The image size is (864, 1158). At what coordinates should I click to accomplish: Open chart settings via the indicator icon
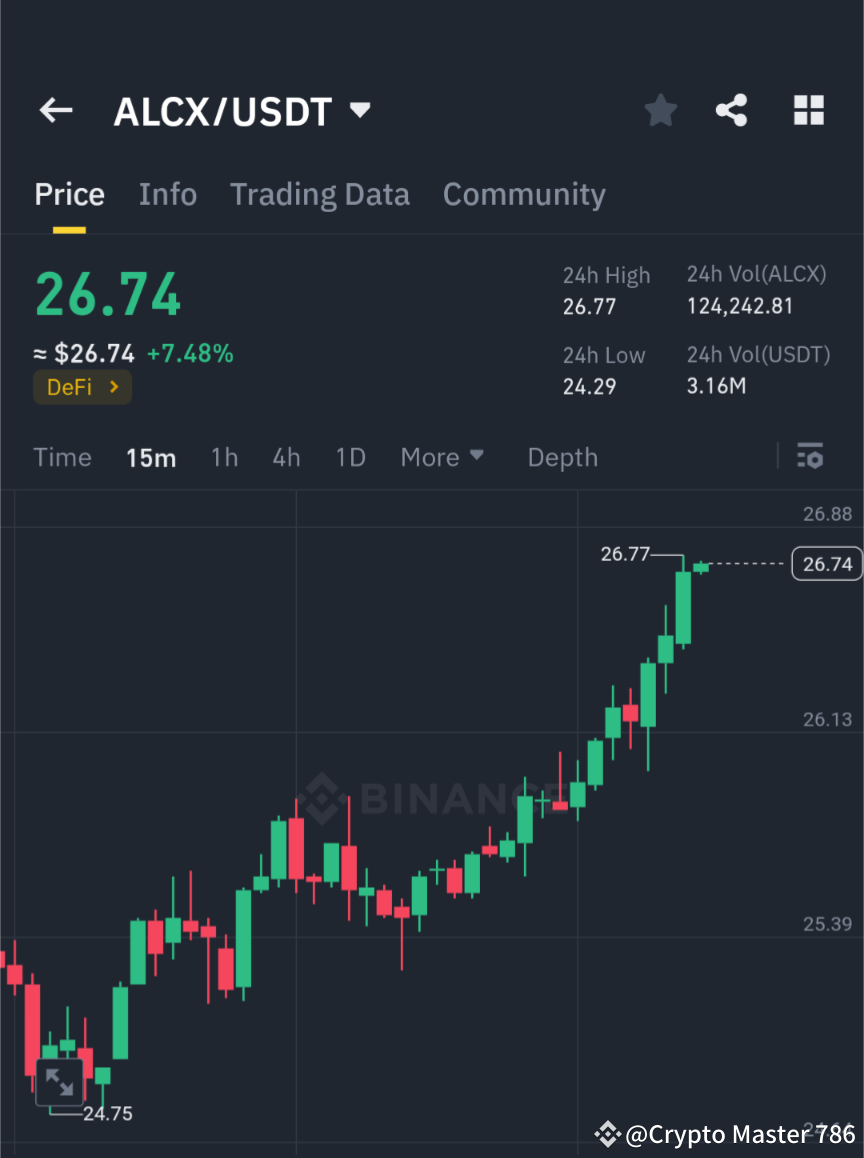pyautogui.click(x=810, y=457)
